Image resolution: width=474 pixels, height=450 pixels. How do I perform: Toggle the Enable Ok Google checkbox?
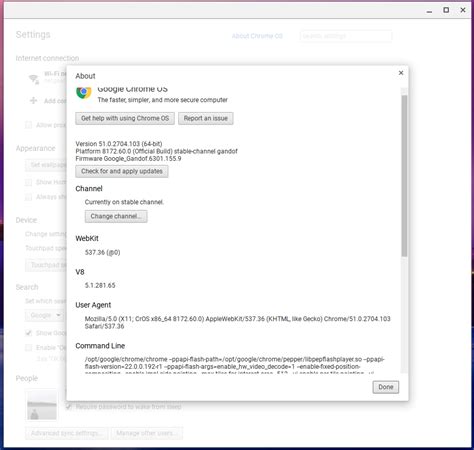click(x=29, y=348)
